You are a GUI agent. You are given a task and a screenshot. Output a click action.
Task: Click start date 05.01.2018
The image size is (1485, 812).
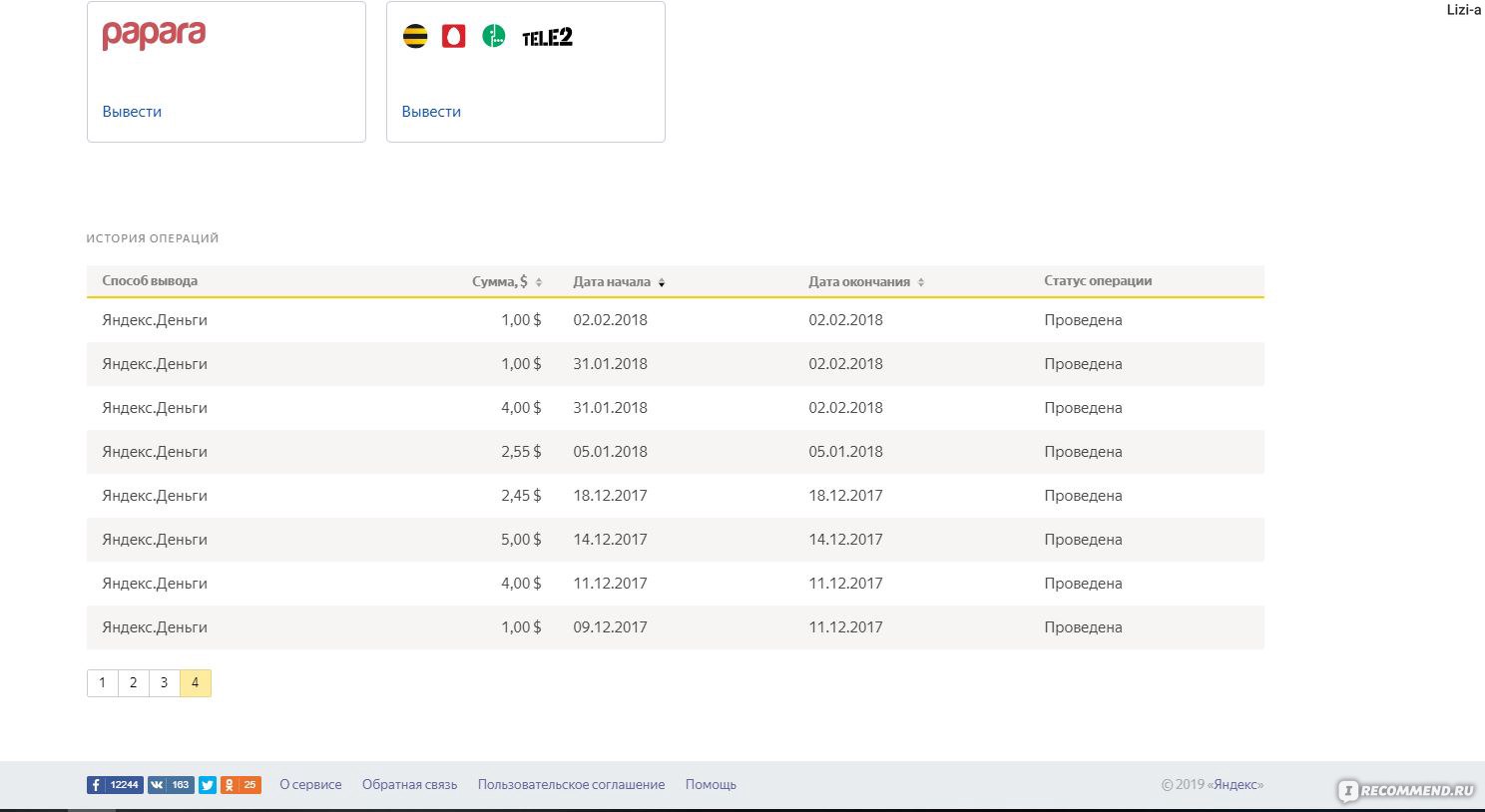pos(610,452)
